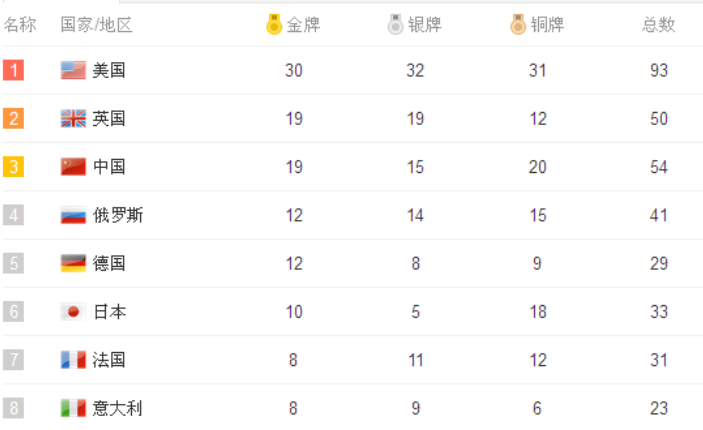Click the Germany flag icon
Screen dimensions: 703x430
tap(73, 263)
